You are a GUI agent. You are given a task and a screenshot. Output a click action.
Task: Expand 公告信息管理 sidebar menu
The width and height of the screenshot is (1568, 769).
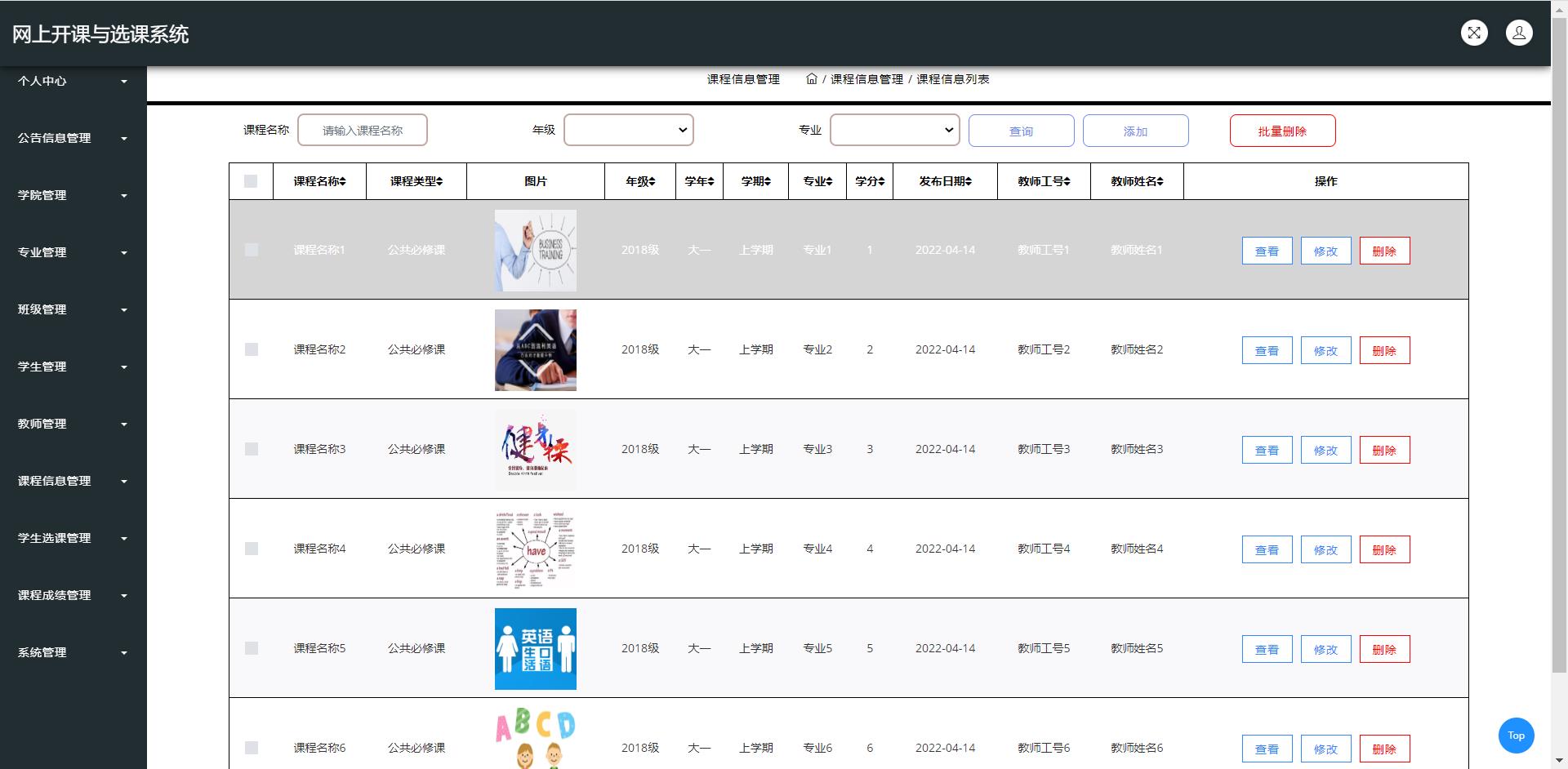73,138
